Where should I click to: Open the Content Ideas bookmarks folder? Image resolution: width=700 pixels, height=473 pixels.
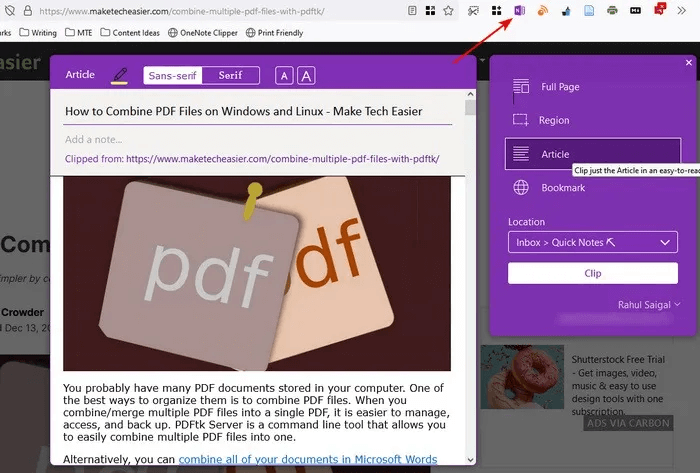click(130, 33)
